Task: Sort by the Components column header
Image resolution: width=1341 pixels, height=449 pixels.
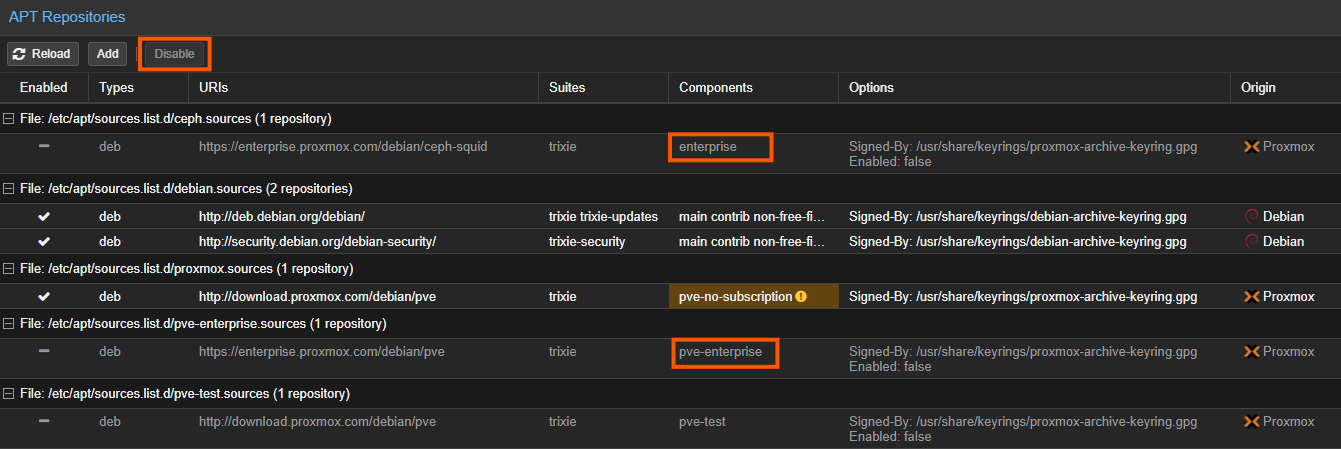Action: (x=715, y=88)
